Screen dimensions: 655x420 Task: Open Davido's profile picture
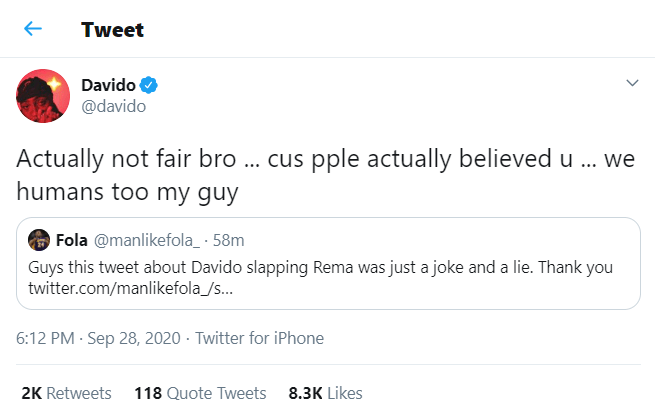(41, 96)
